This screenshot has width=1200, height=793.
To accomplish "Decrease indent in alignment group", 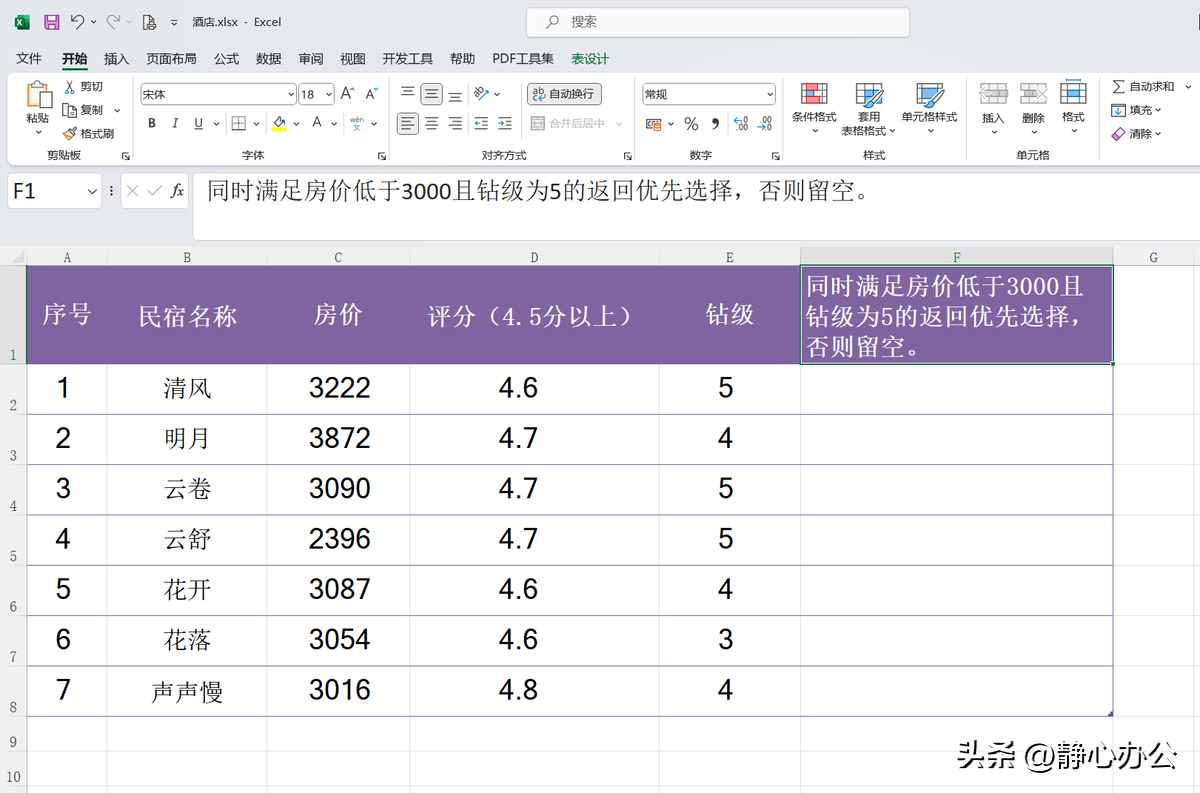I will tap(480, 123).
